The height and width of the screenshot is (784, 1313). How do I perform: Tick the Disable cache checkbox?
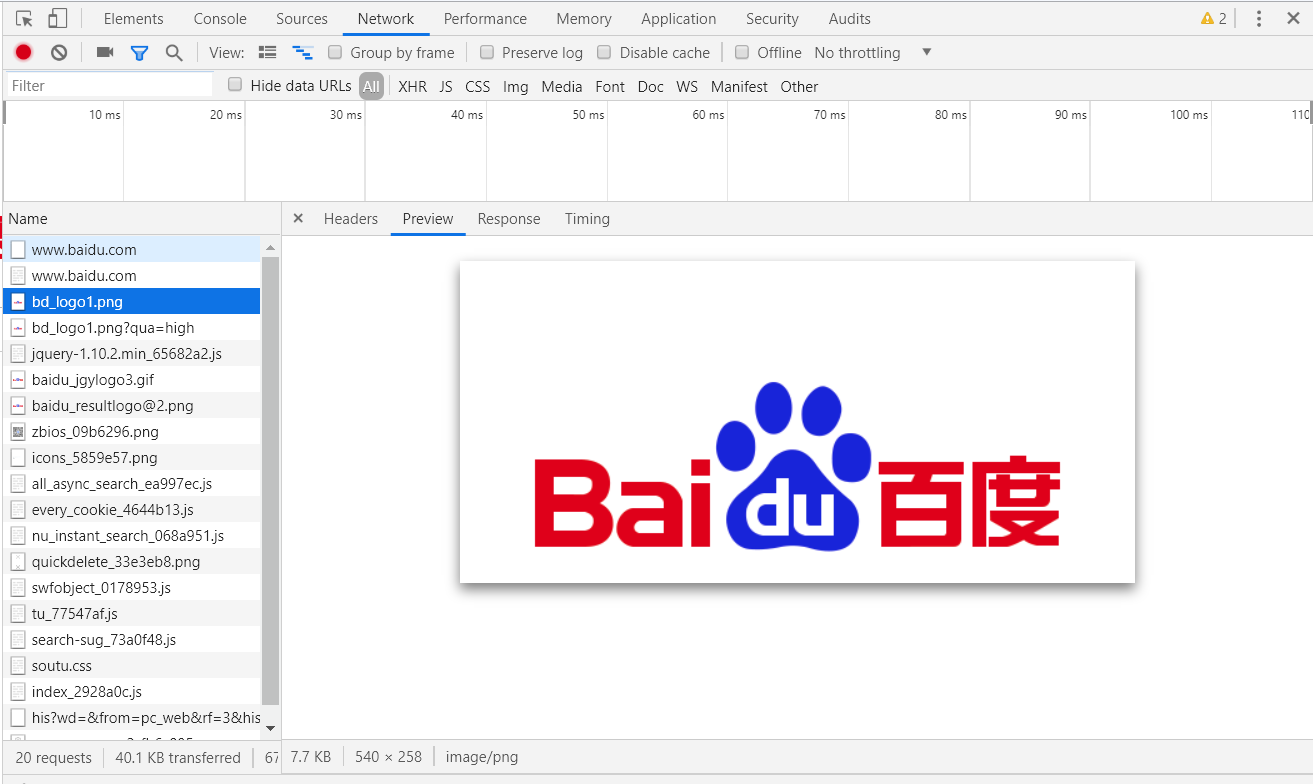click(x=604, y=52)
